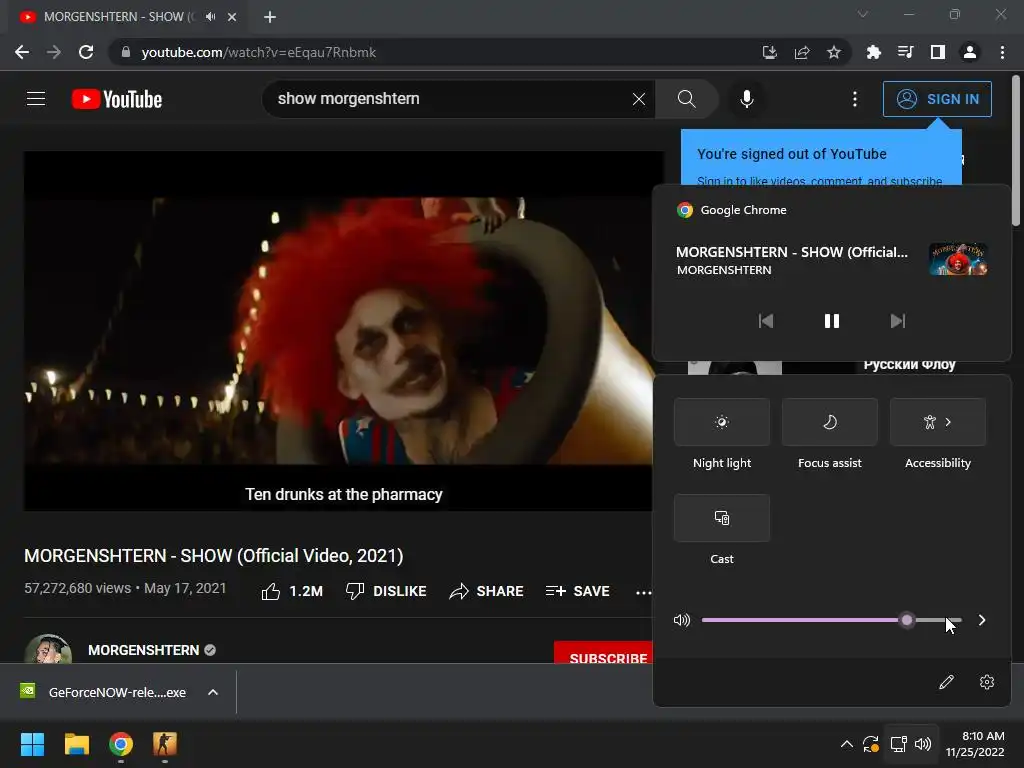Clear the search text with the X
The width and height of the screenshot is (1024, 768).
639,99
